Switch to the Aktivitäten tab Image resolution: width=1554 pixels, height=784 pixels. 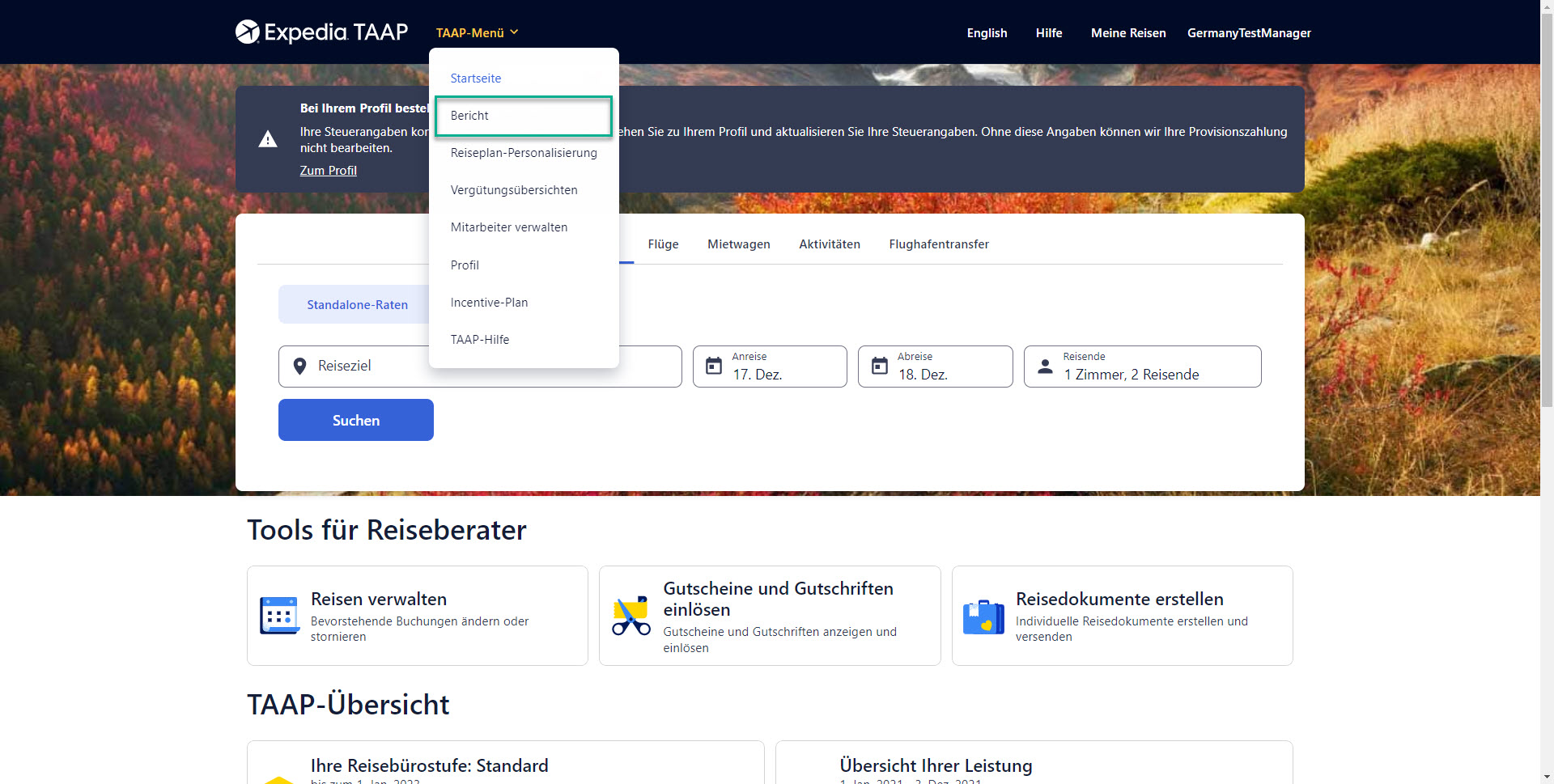click(x=830, y=244)
